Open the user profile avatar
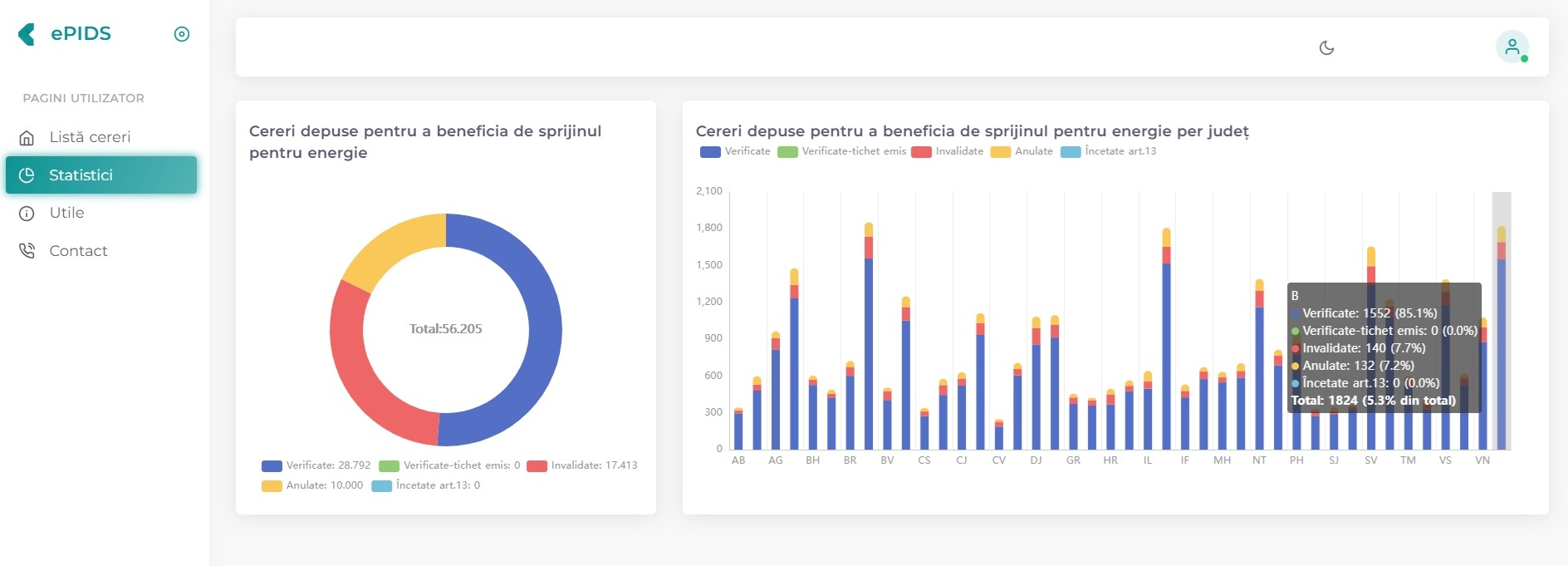The height and width of the screenshot is (566, 1568). click(1512, 47)
